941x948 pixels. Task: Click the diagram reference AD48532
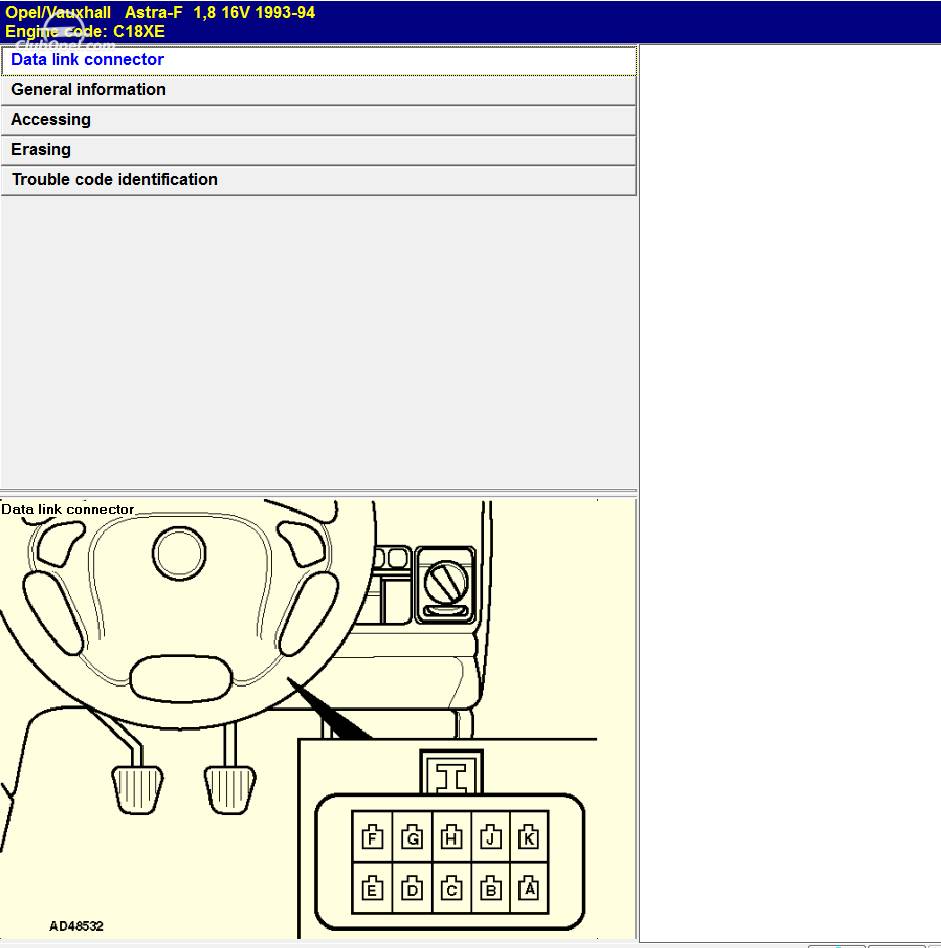point(76,926)
